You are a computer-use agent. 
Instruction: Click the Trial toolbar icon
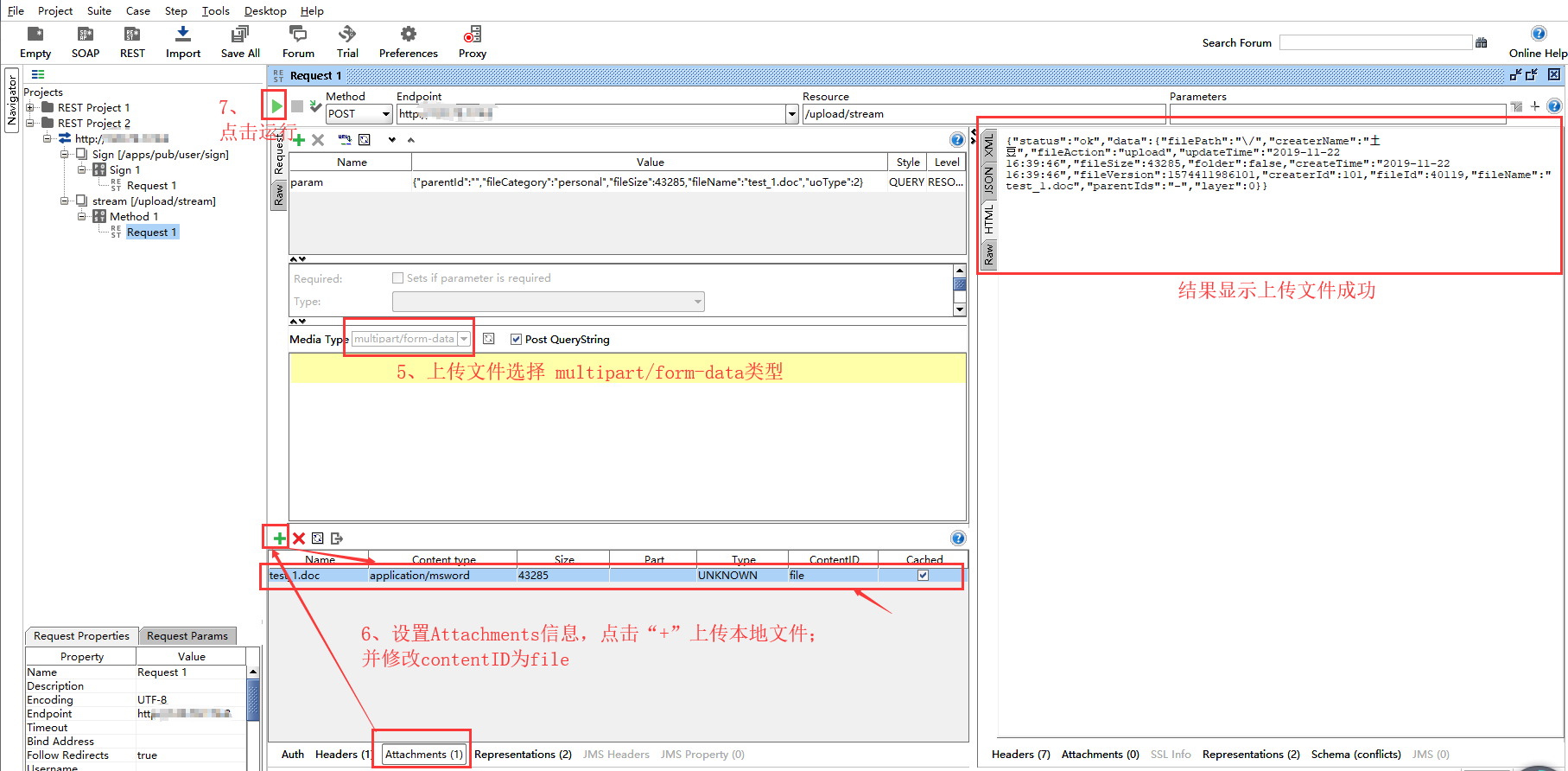click(347, 35)
